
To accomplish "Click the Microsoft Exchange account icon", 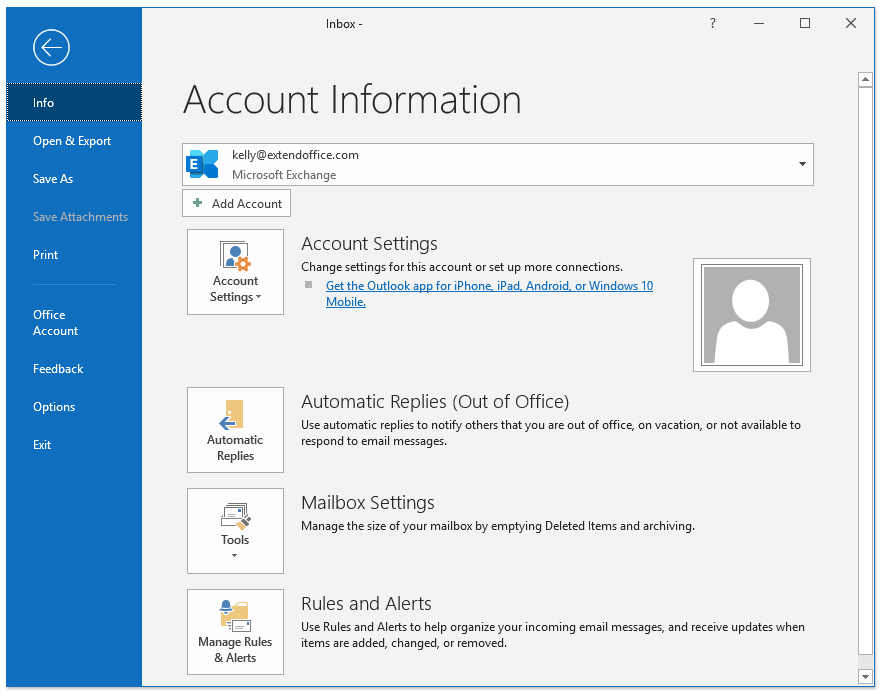I will tap(204, 164).
